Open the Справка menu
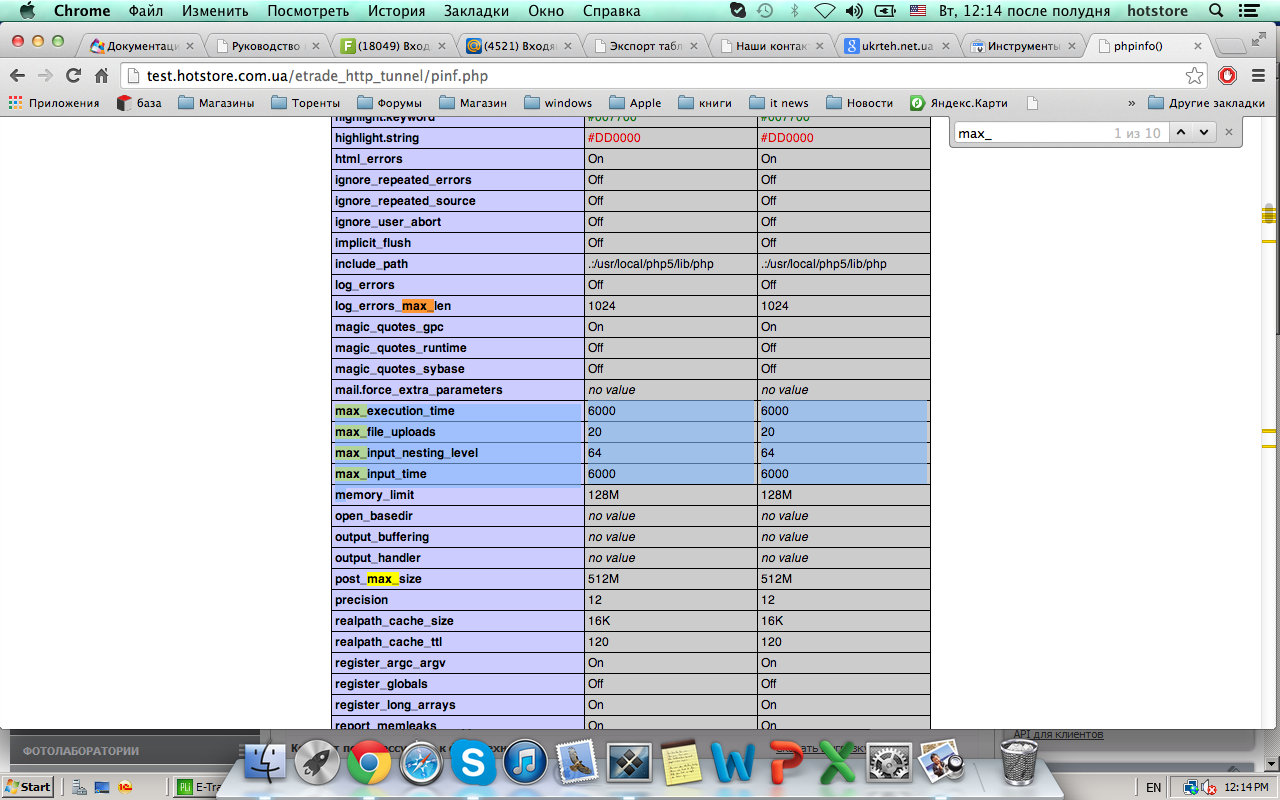The height and width of the screenshot is (800, 1280). [x=609, y=11]
